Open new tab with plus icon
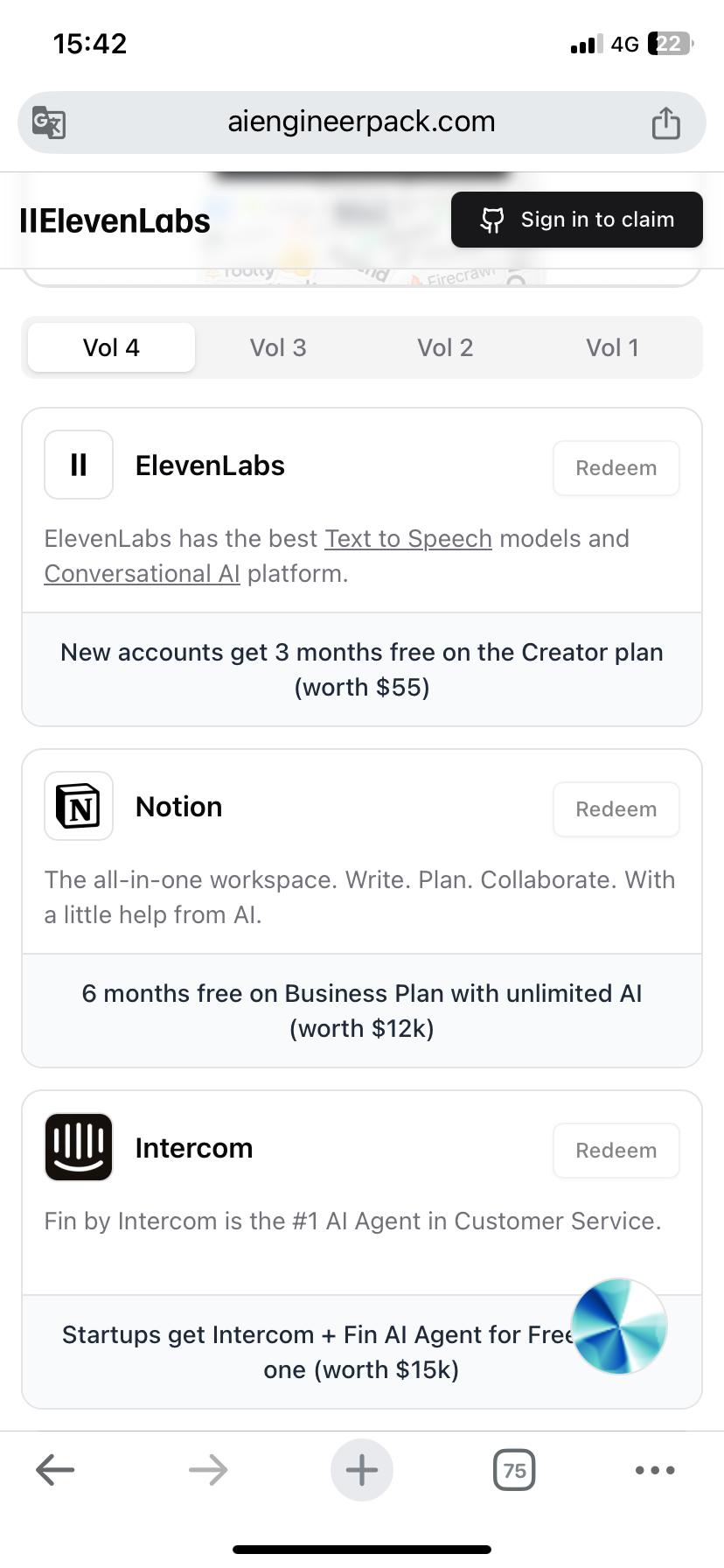724x1568 pixels. point(362,1470)
